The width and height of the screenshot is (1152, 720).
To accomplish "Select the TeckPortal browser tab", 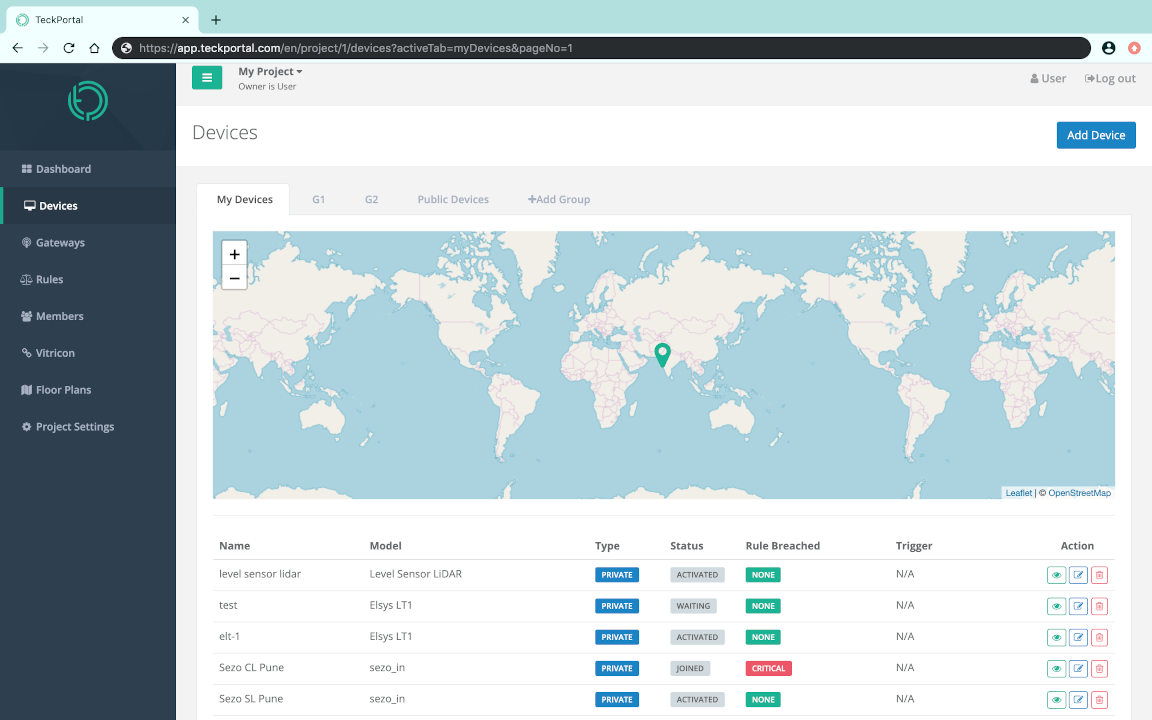I will coord(103,20).
